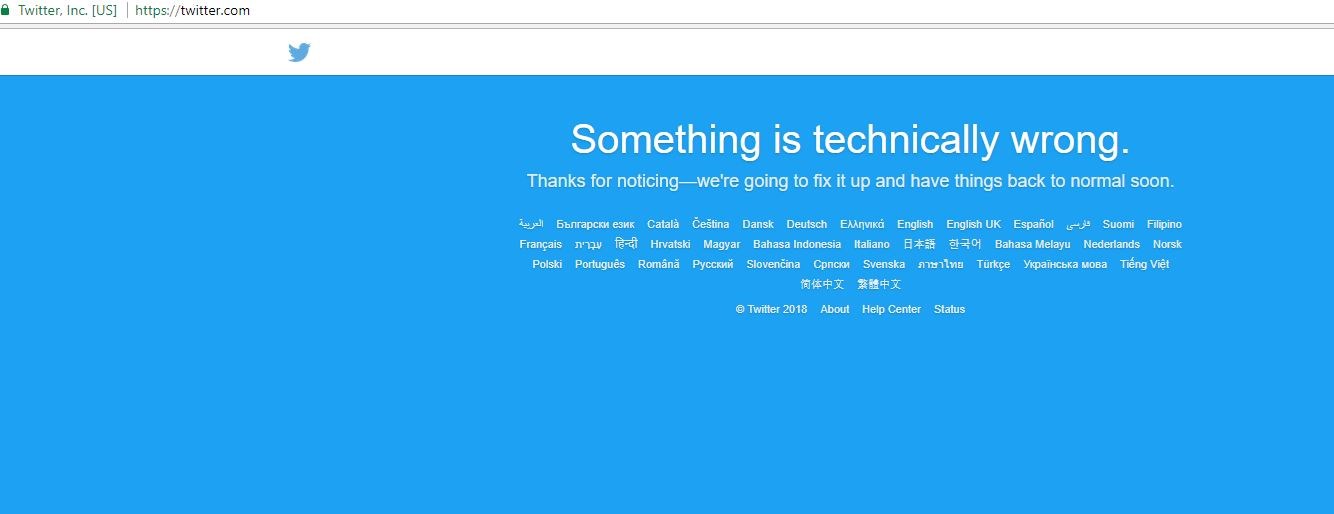This screenshot has height=514, width=1334.
Task: Open the About link in footer
Action: point(834,309)
